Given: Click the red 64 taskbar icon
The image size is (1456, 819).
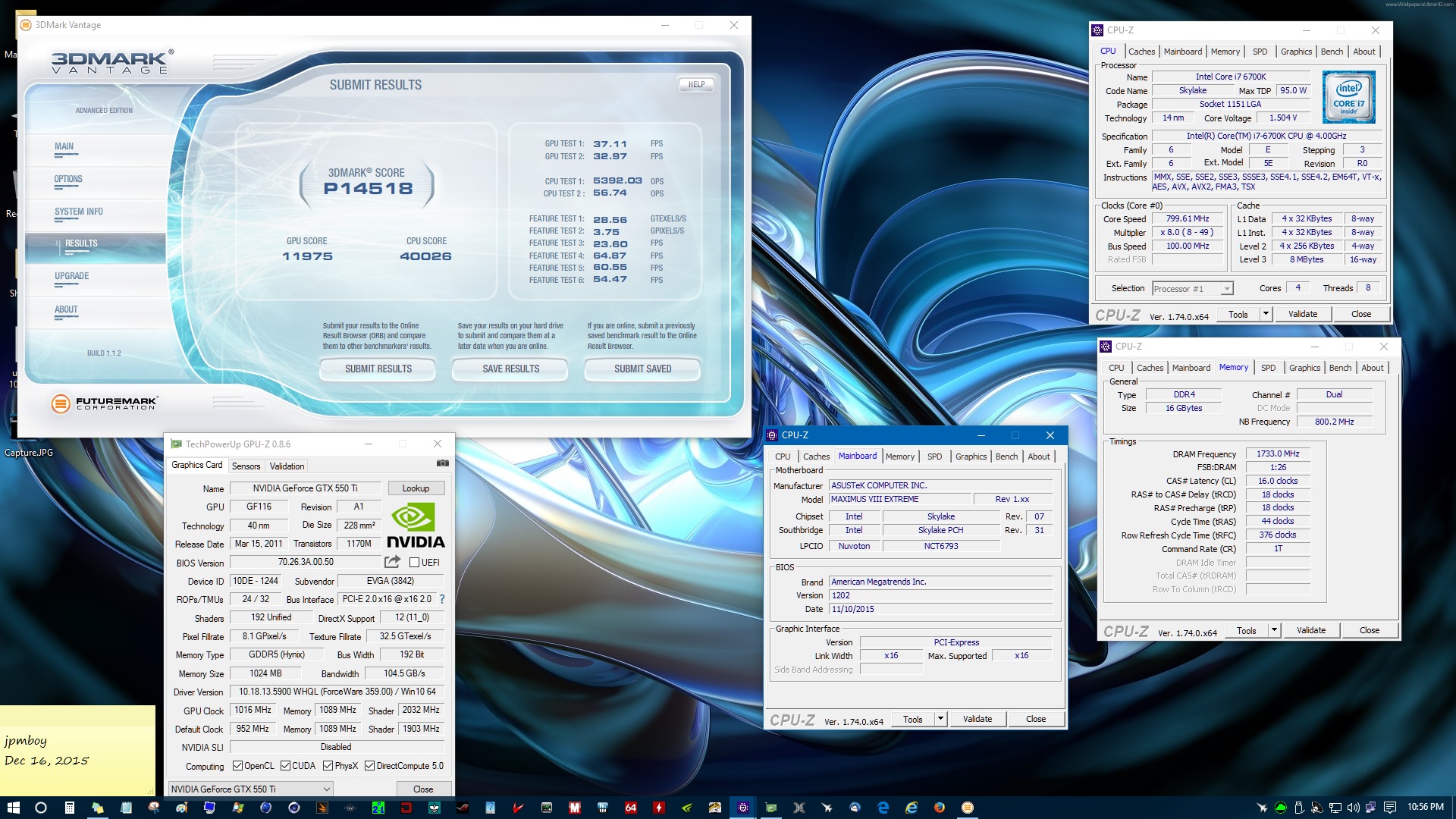Looking at the screenshot, I should 630,808.
